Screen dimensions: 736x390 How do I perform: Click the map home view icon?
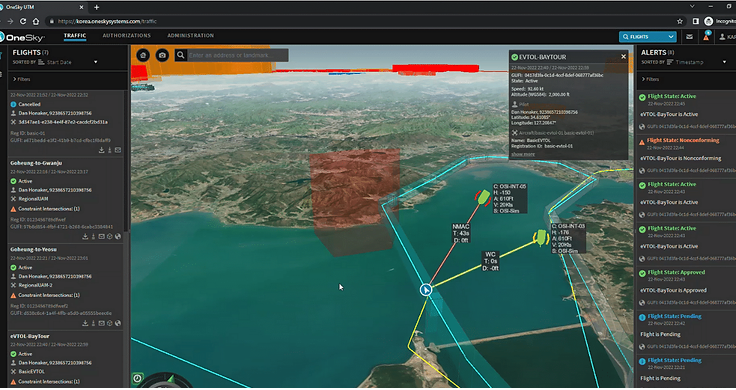coord(143,55)
